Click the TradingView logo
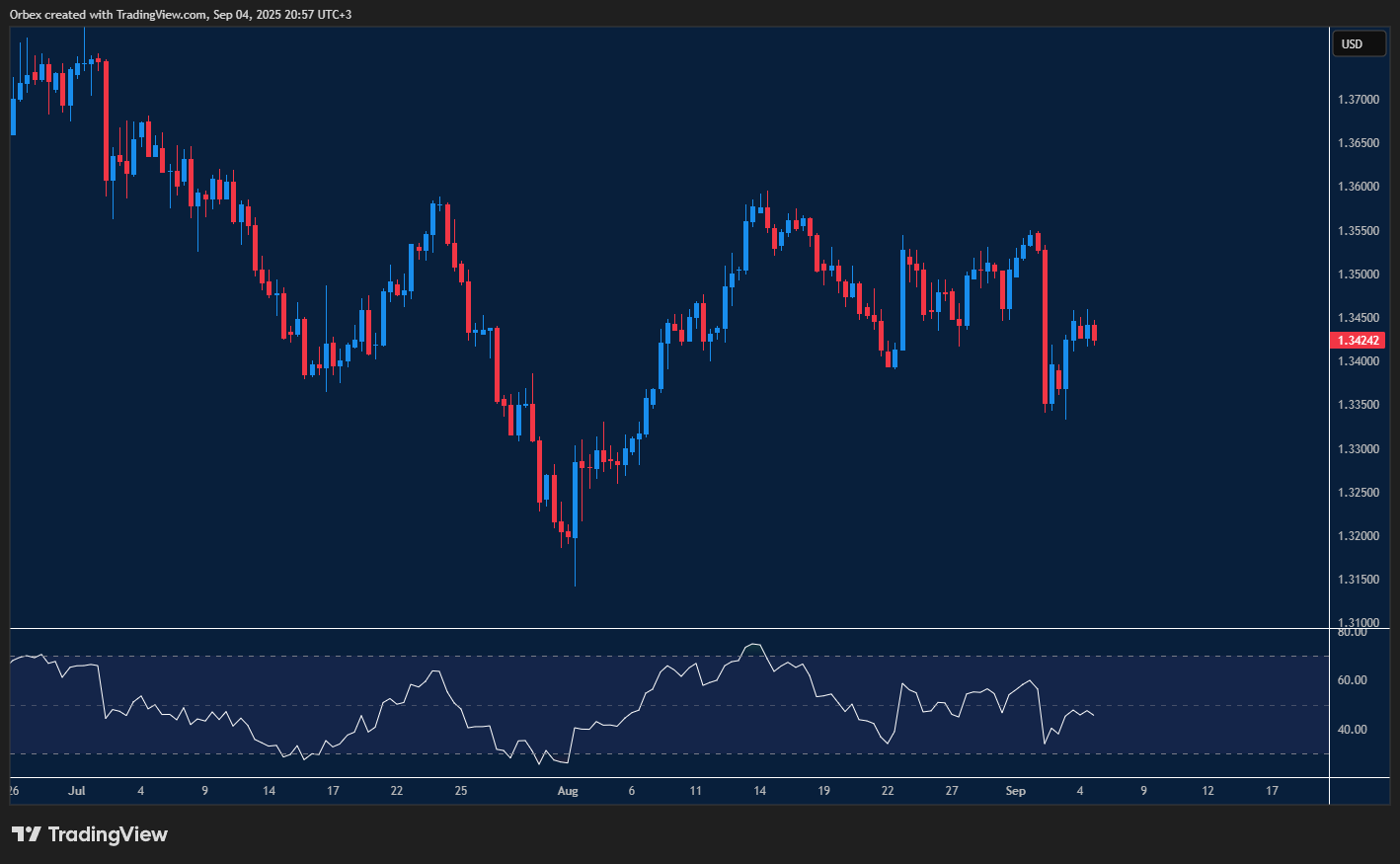Image resolution: width=1400 pixels, height=864 pixels. coord(89,834)
